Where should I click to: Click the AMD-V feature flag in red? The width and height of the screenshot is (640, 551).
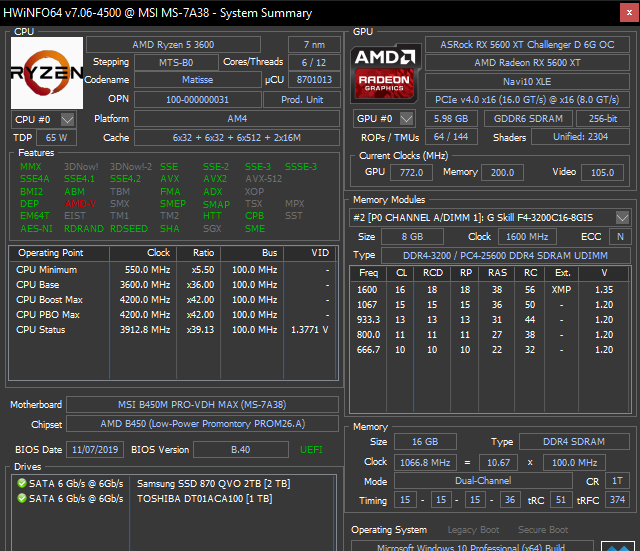point(80,203)
